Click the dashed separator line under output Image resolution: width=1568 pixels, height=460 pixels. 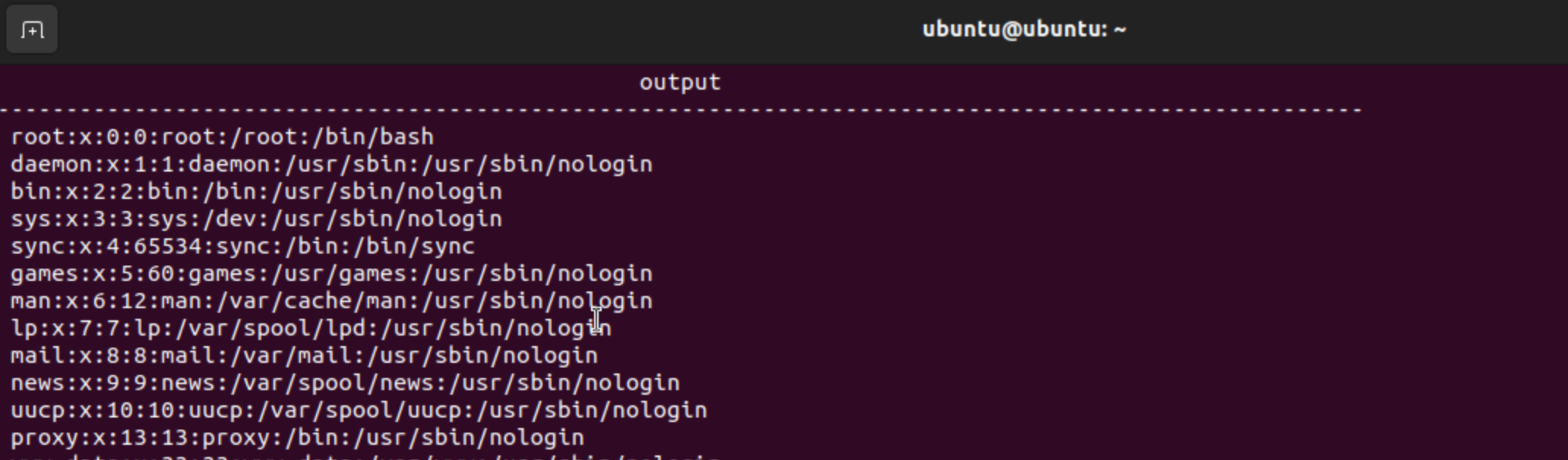[681, 111]
